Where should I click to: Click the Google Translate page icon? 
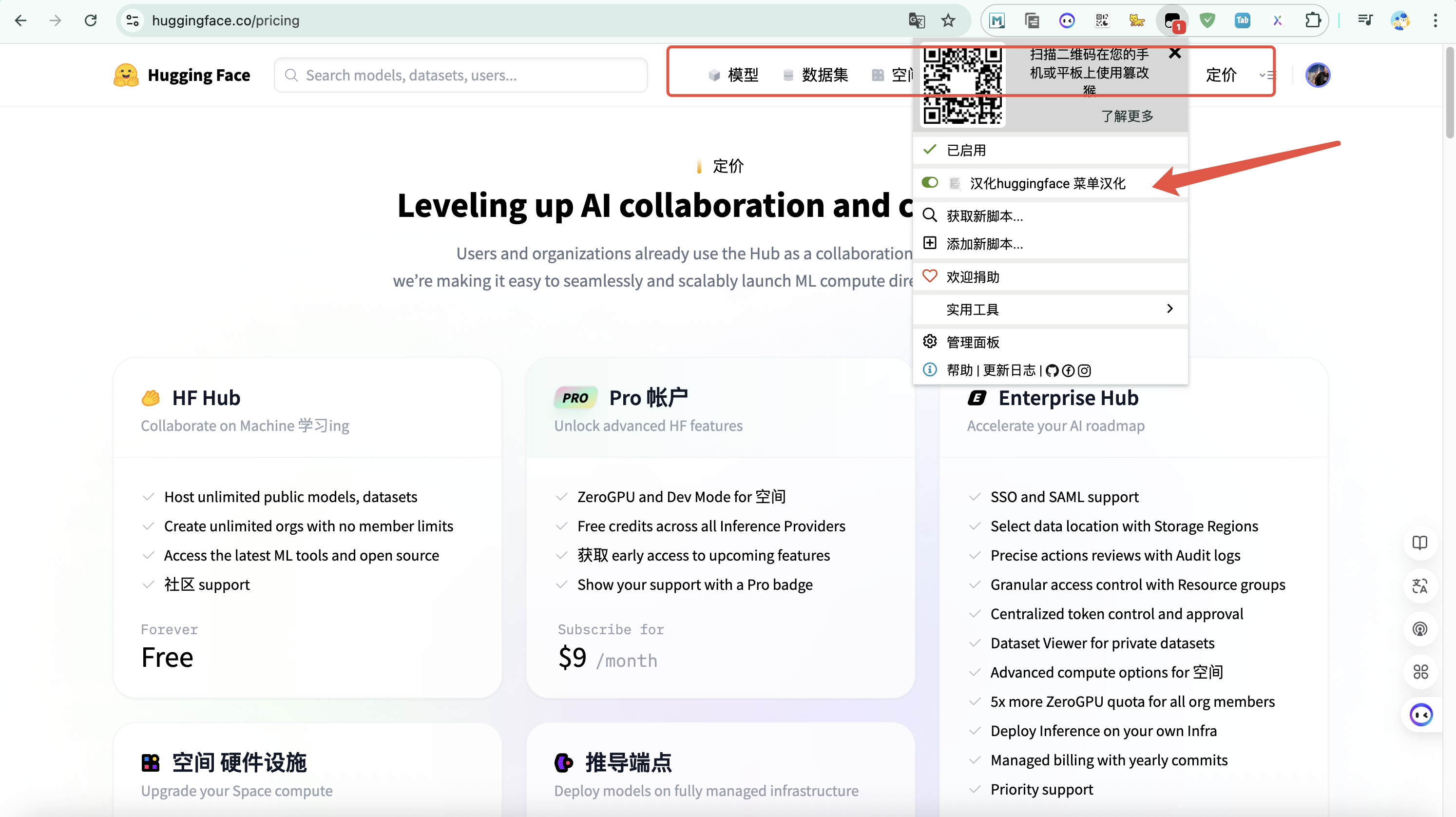916,21
